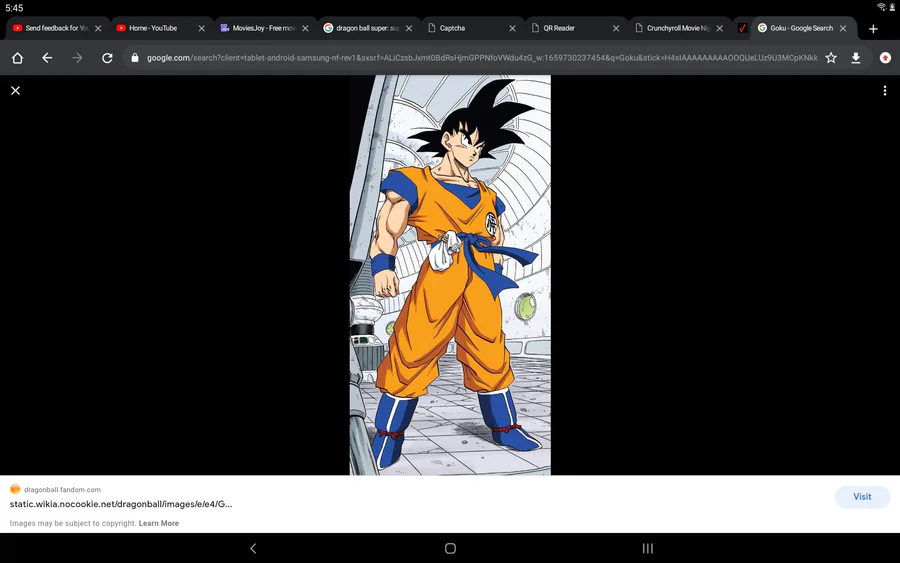Navigate back with the back arrow
The image size is (900, 563).
pos(47,58)
